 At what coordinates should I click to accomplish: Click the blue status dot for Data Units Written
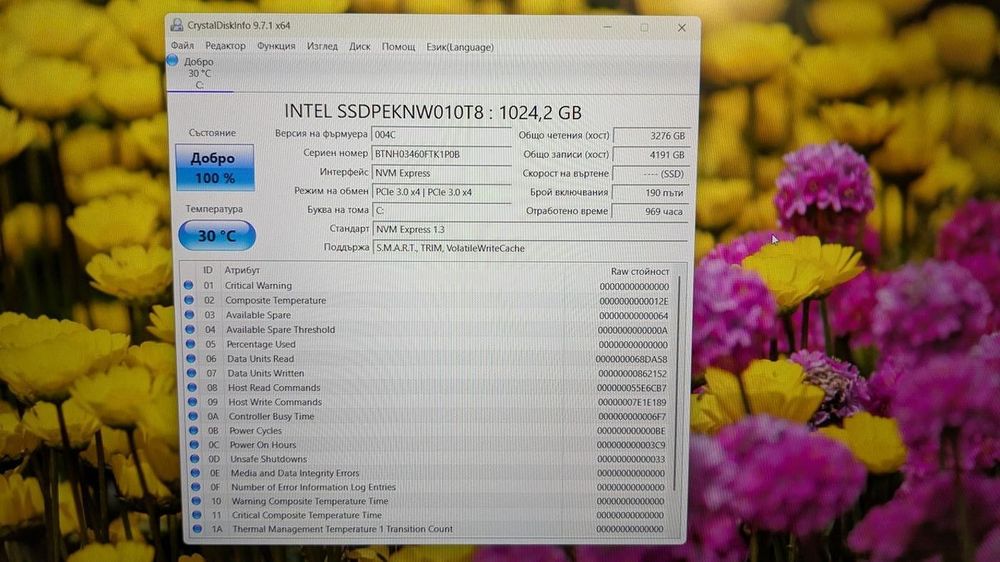[x=192, y=373]
